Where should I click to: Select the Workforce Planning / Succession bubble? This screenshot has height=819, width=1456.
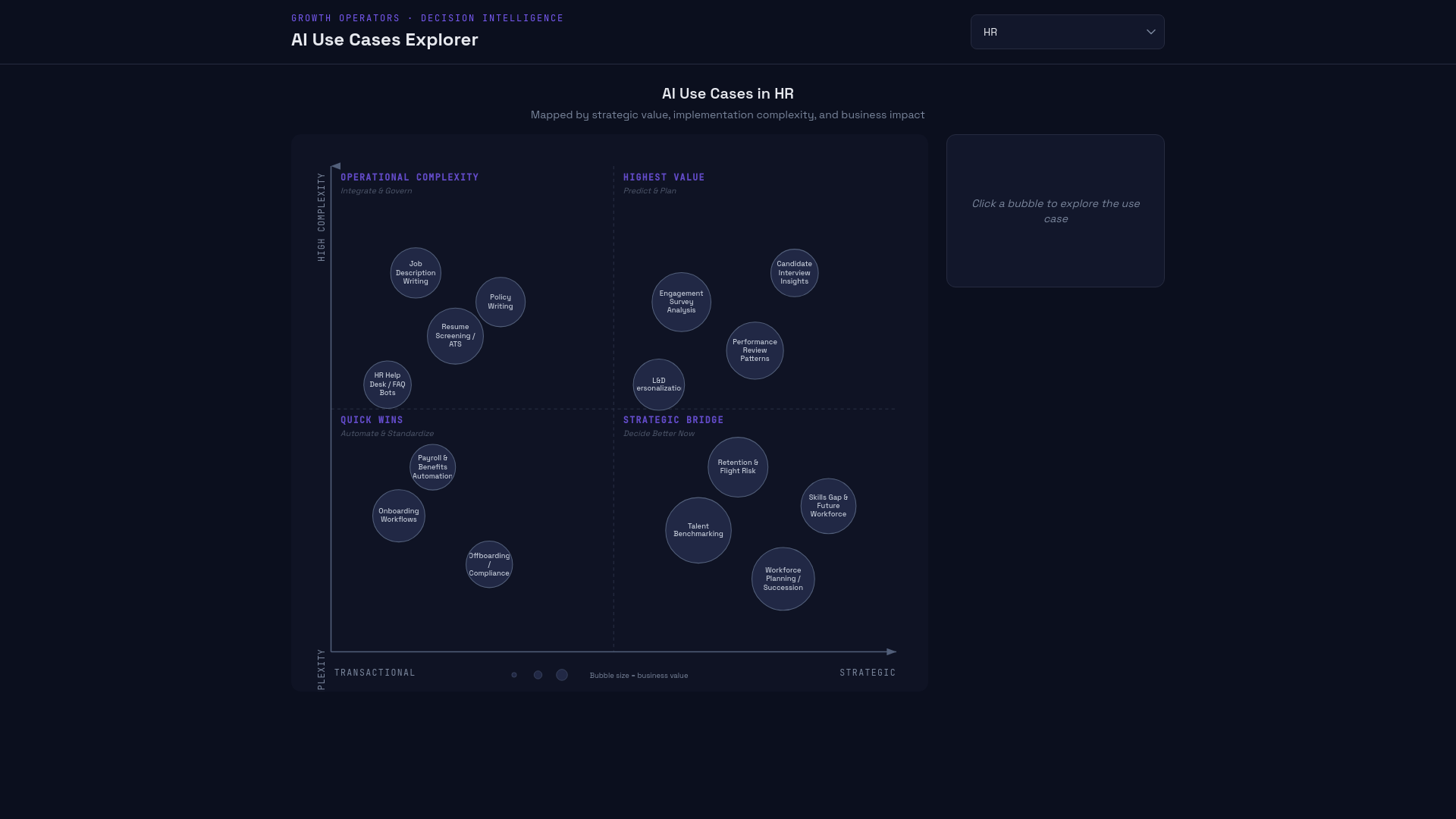[783, 579]
